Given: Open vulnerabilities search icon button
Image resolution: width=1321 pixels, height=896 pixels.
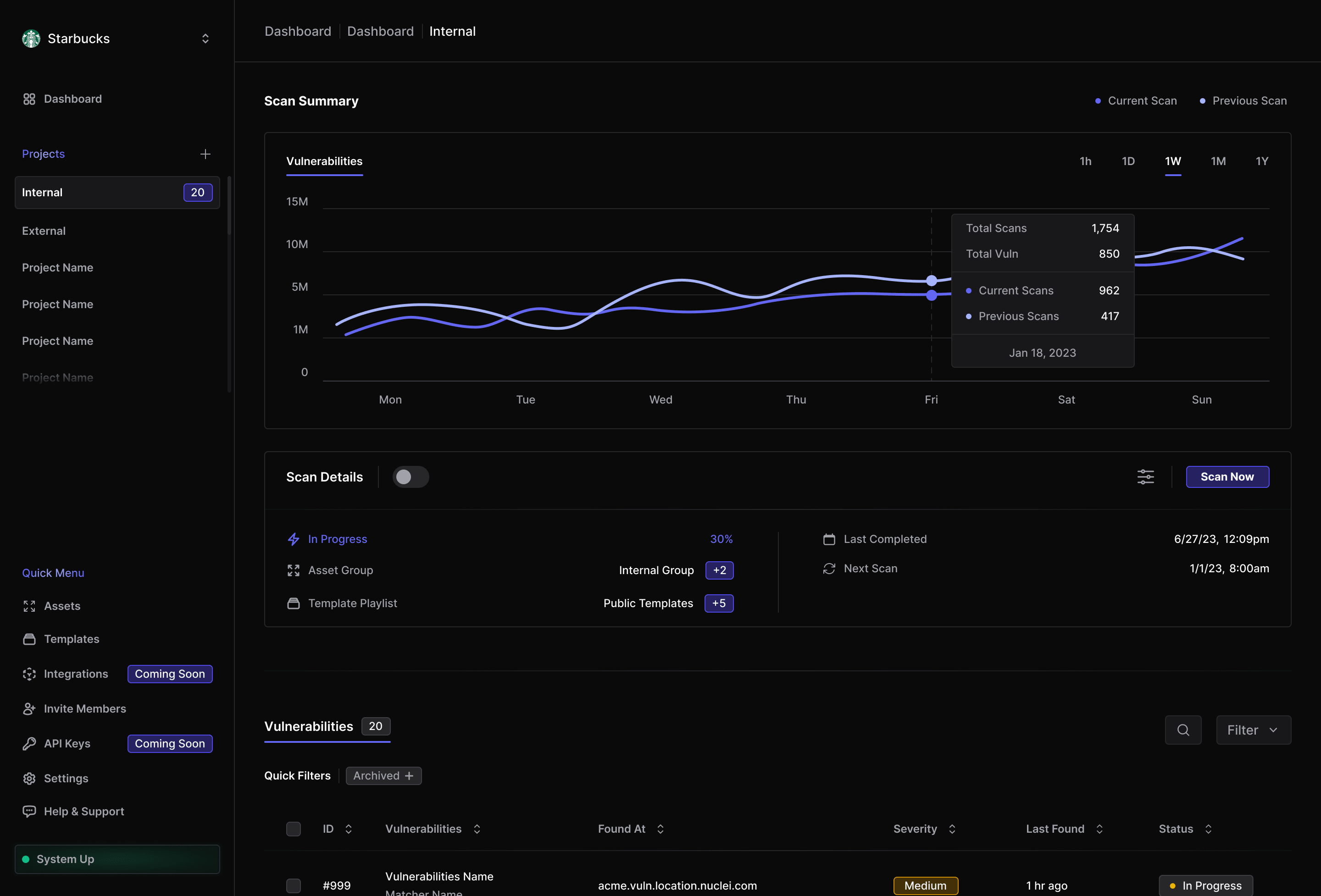Looking at the screenshot, I should coord(1183,730).
